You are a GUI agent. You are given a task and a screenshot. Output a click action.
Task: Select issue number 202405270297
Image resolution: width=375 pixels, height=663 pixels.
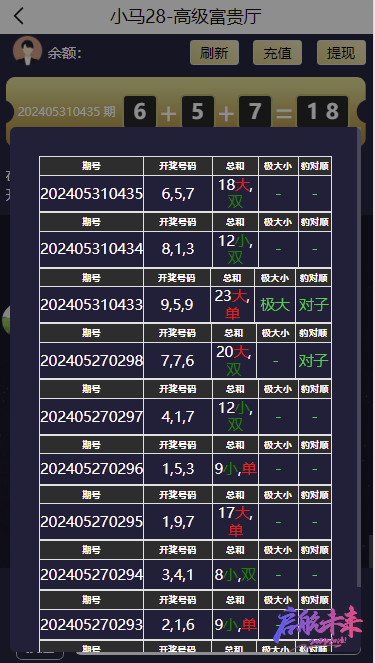91,417
